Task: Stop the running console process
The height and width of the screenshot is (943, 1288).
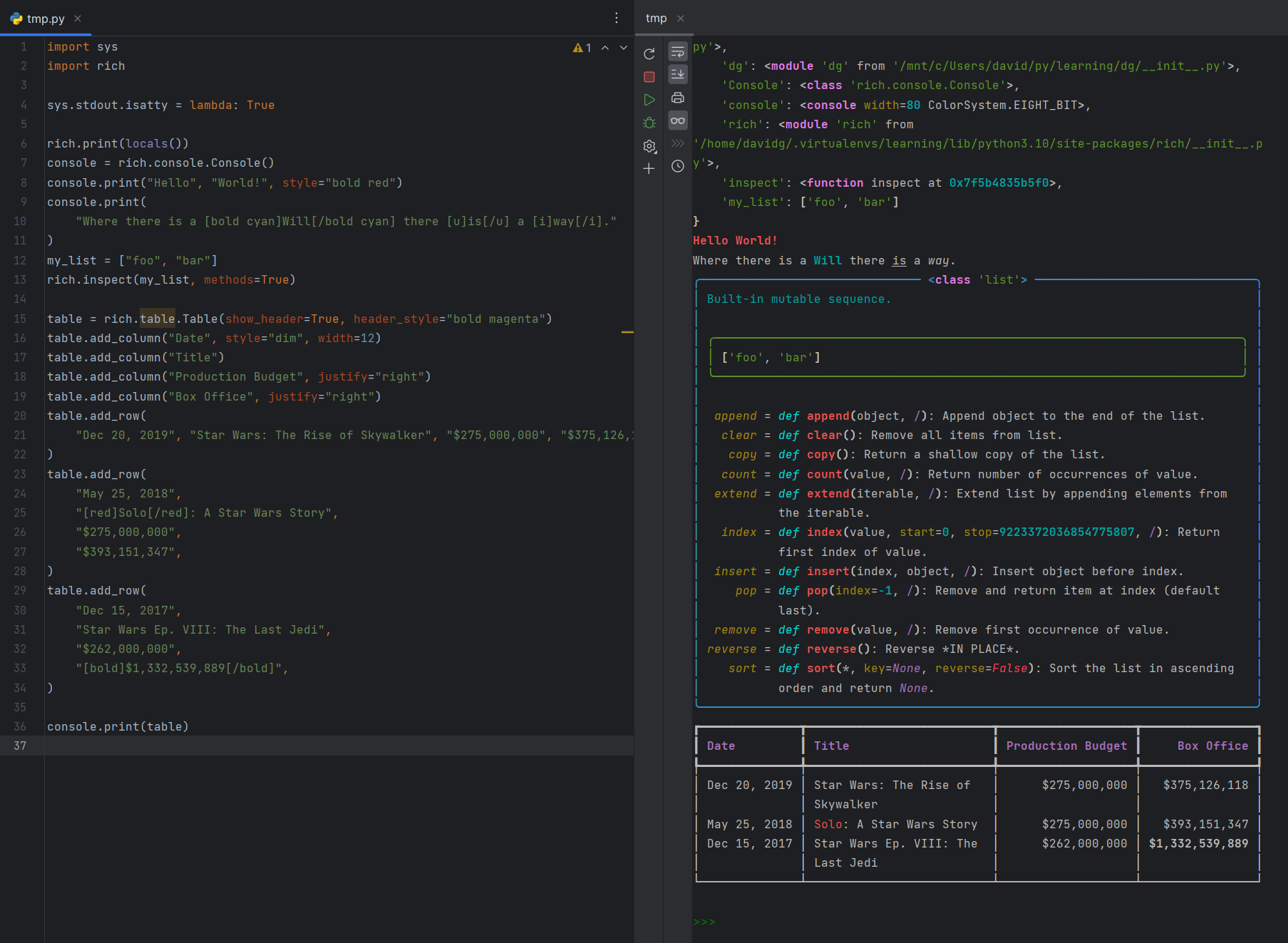Action: click(649, 76)
